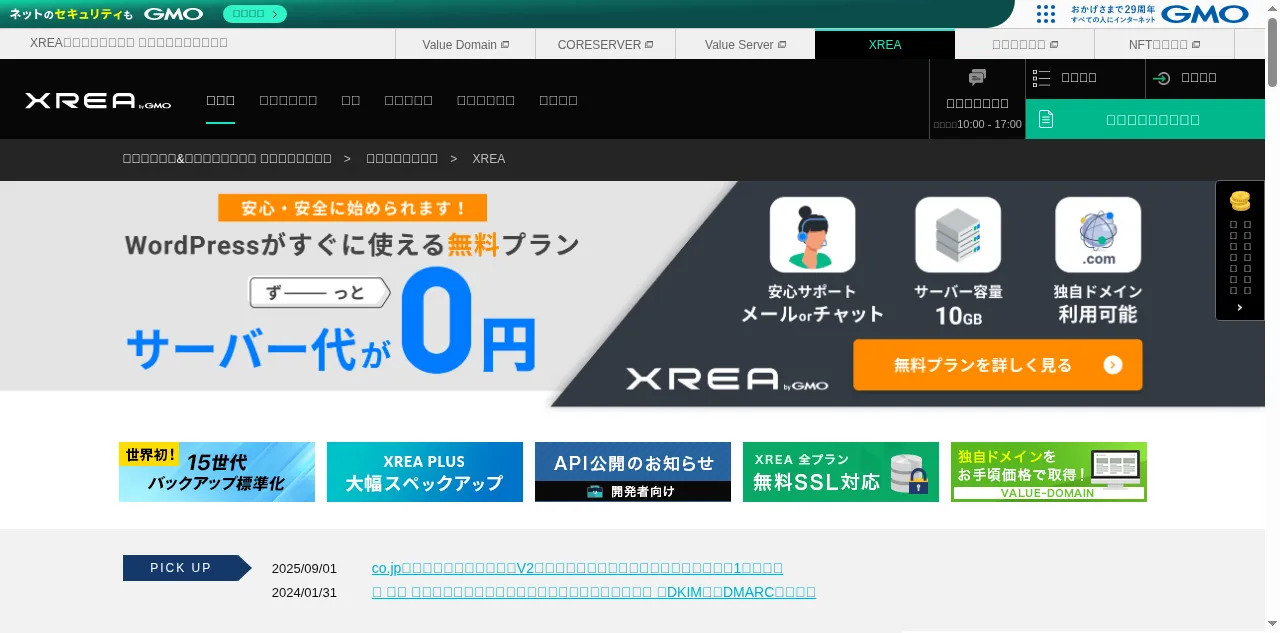Click the bulleted list icon in header

tap(1041, 78)
